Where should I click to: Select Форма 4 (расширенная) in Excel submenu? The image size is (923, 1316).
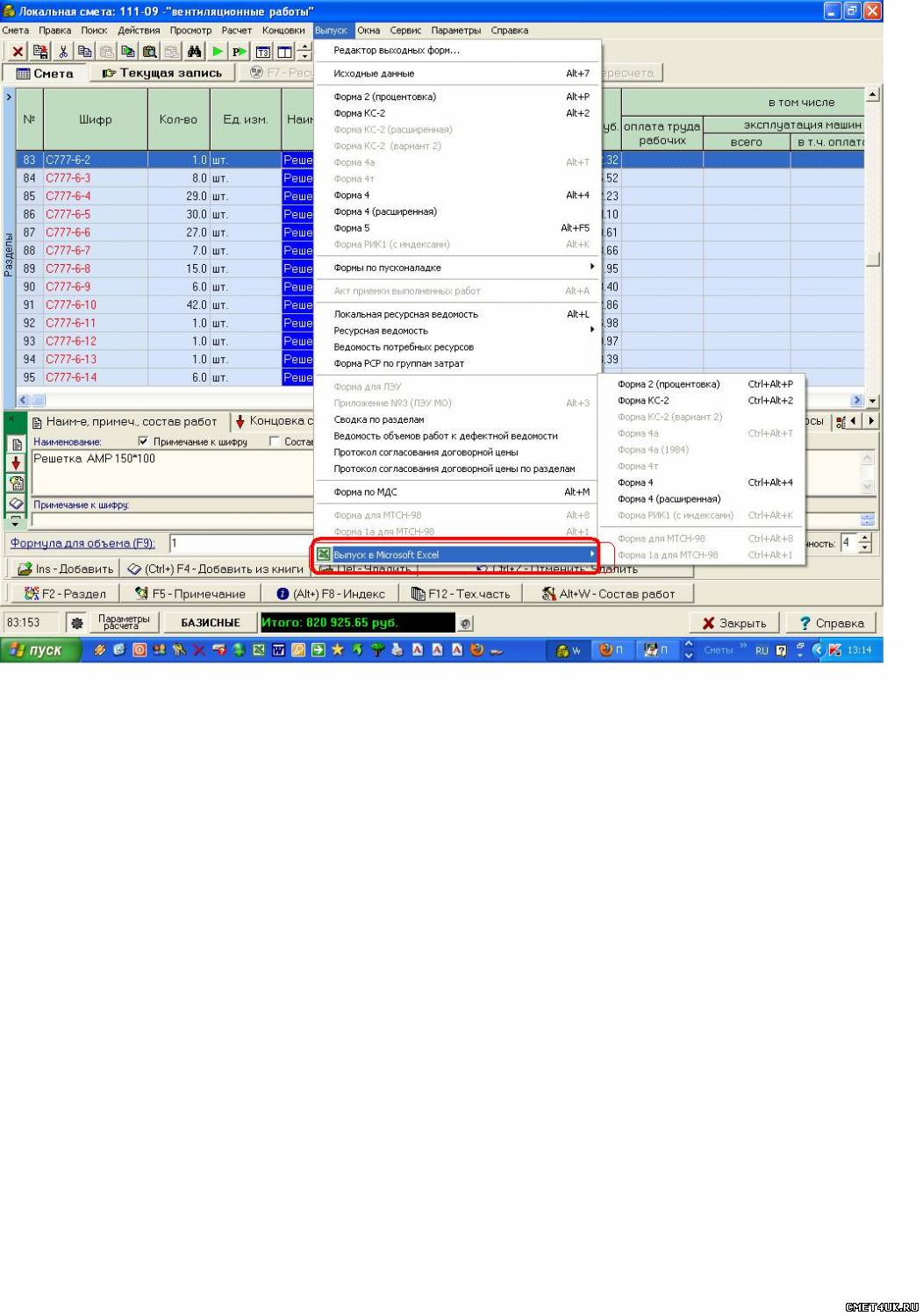[x=702, y=498]
